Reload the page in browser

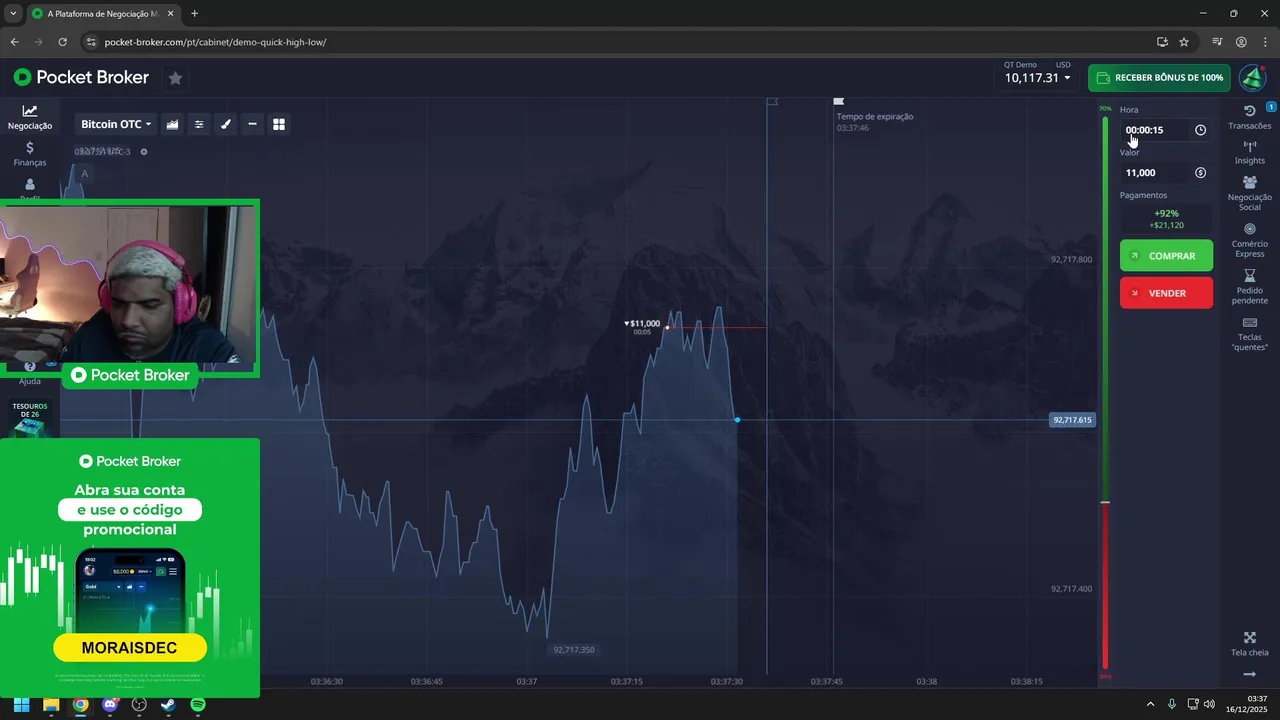(x=62, y=42)
